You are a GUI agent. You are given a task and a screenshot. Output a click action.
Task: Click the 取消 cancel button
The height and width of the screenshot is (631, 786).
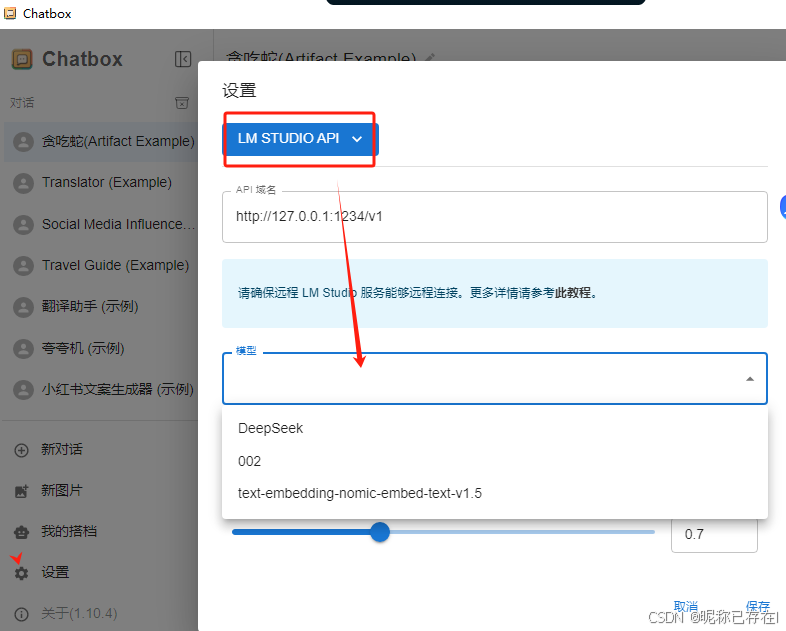pyautogui.click(x=685, y=606)
